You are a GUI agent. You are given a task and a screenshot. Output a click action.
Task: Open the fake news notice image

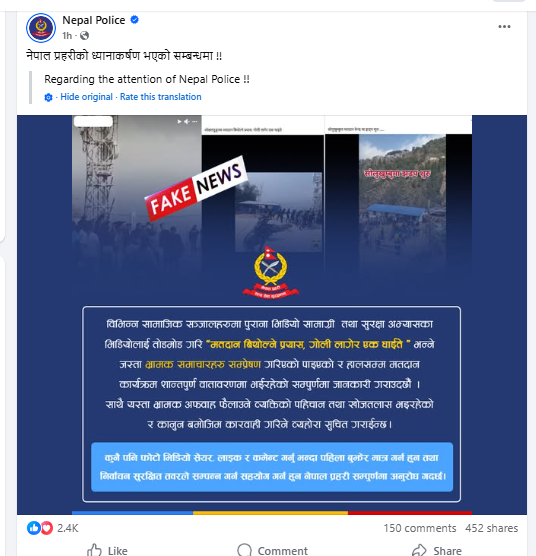(272, 315)
